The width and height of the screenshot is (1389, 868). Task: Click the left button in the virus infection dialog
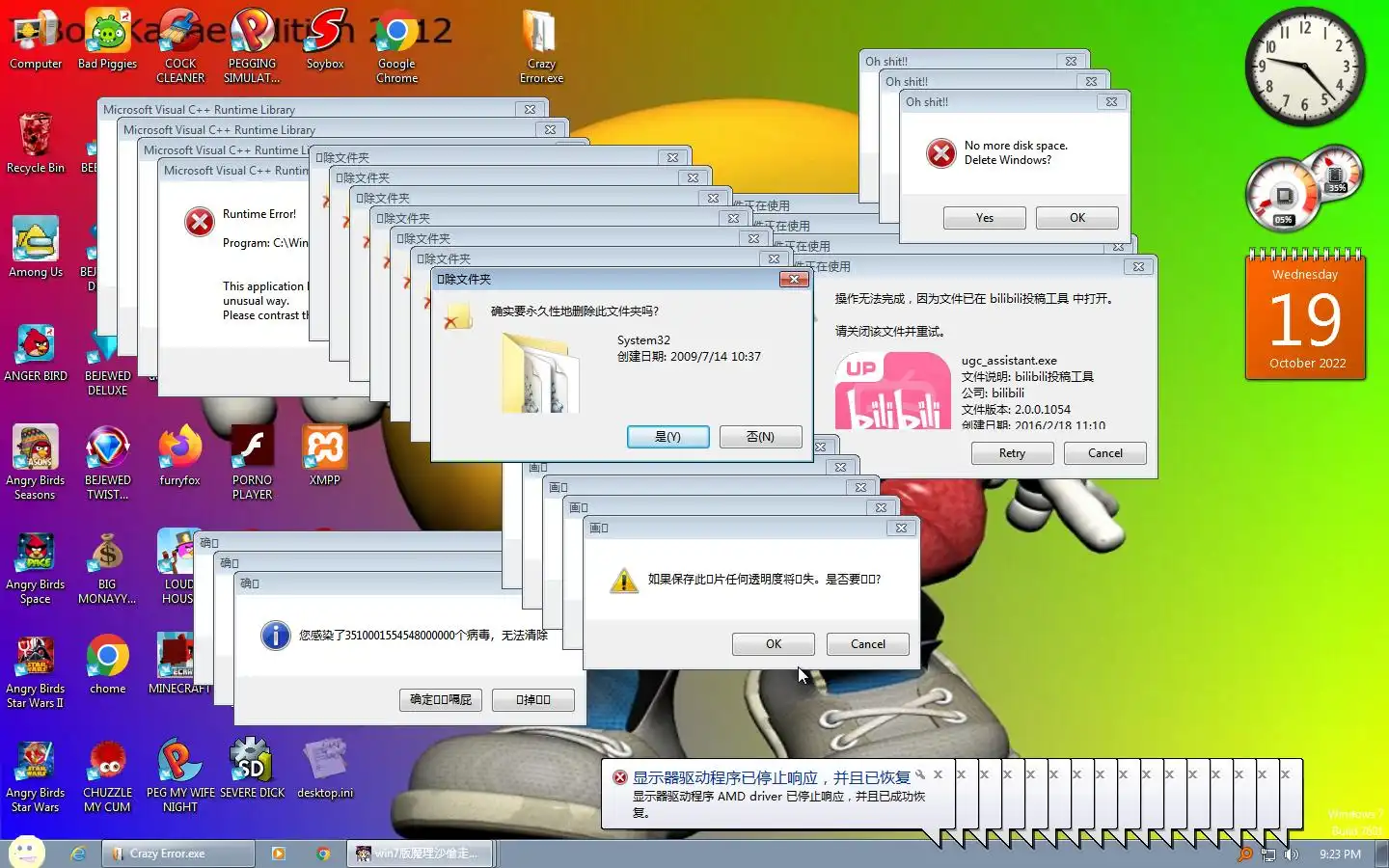pyautogui.click(x=441, y=700)
